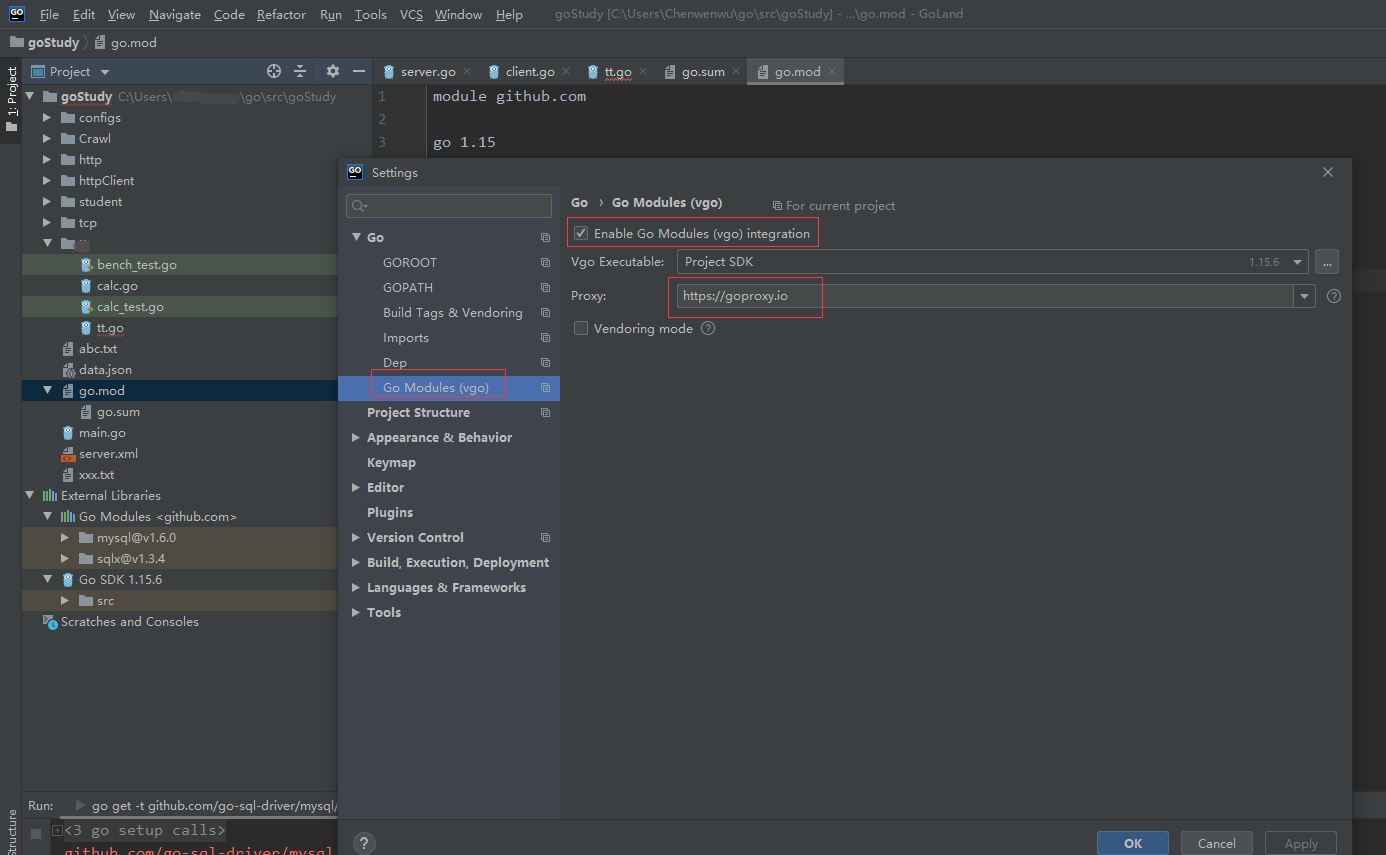Expand the folded go setup calls line
Screen dimensions: 1386x855
[58, 831]
